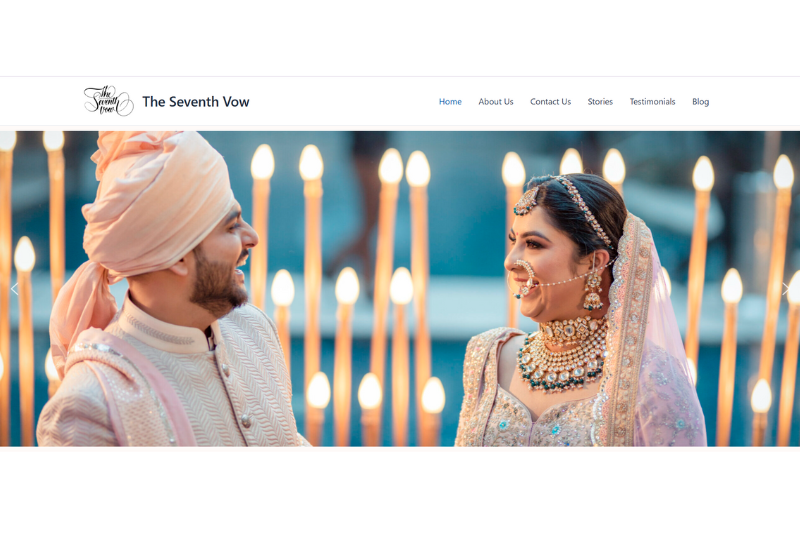Advance slider with right chevron arrow
800x535 pixels.
[786, 289]
